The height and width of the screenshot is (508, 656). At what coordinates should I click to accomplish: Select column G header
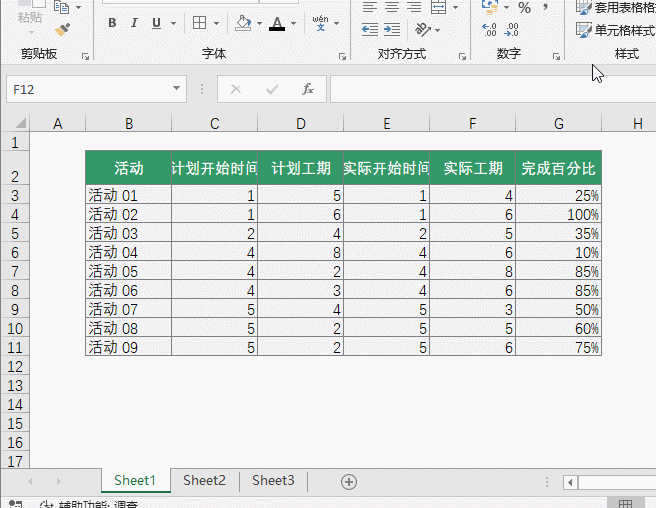pyautogui.click(x=559, y=123)
